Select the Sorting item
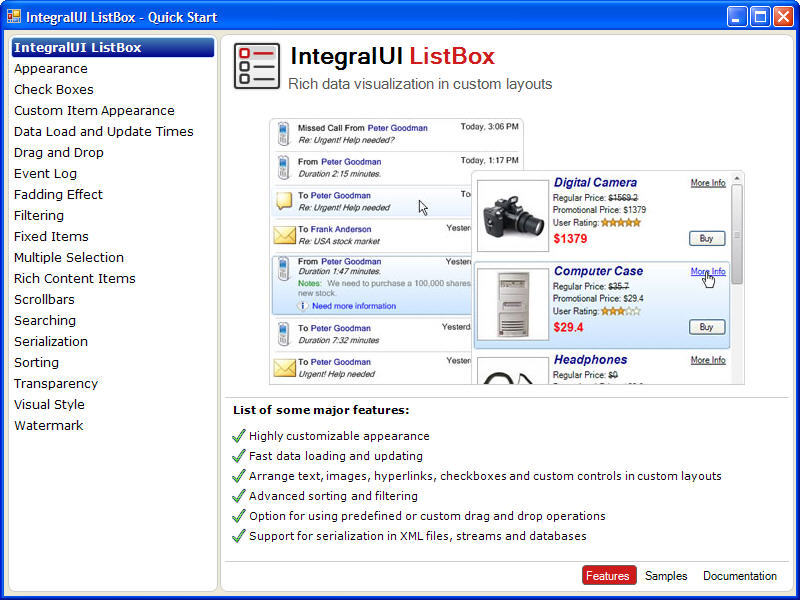Screen dimensions: 800x600 click(36, 362)
